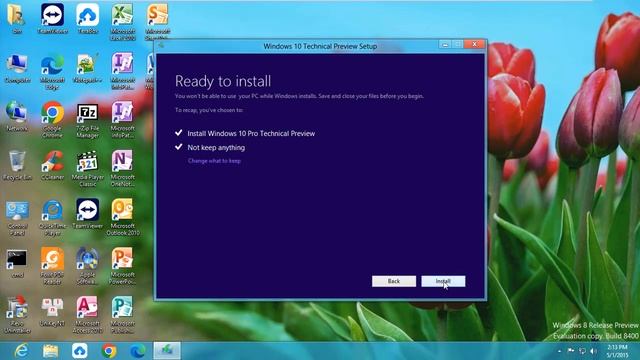
Task: Open the TeraBox desktop shortcut
Action: pyautogui.click(x=87, y=19)
